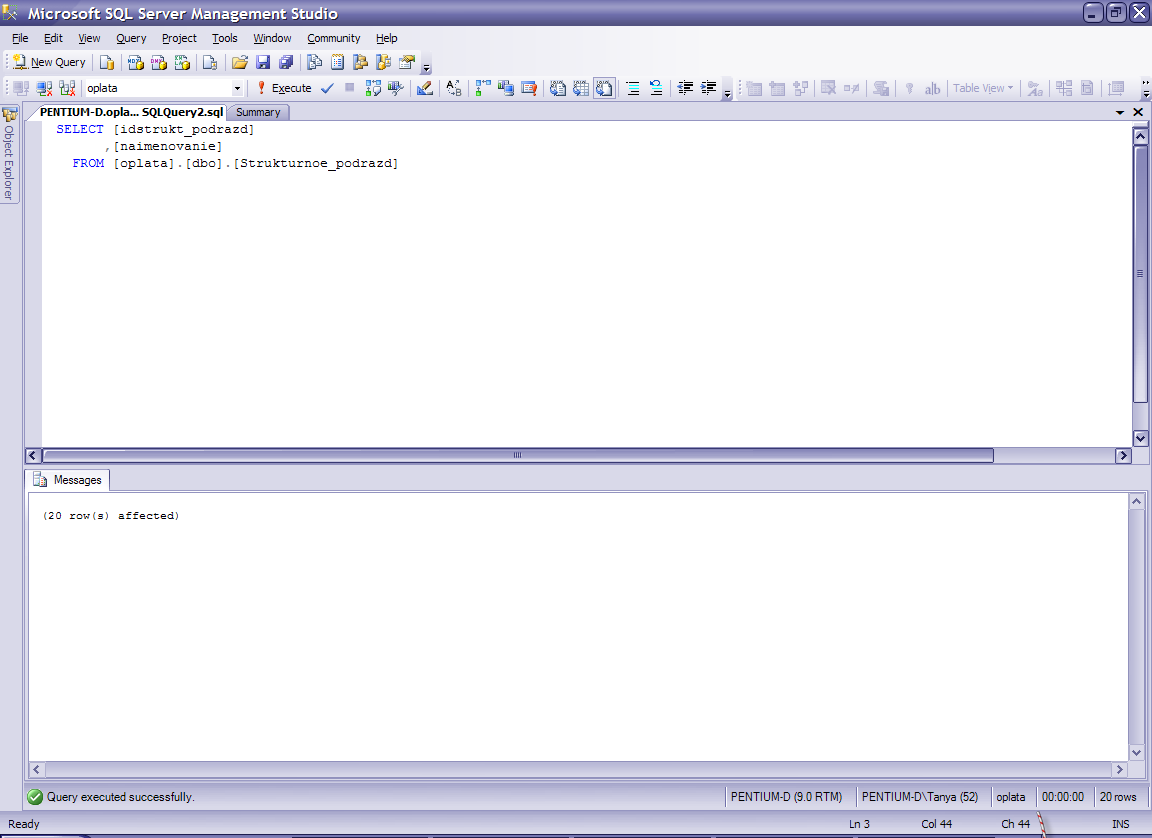
Task: Click the query editor horizontal scrollbar thumb
Action: point(517,455)
